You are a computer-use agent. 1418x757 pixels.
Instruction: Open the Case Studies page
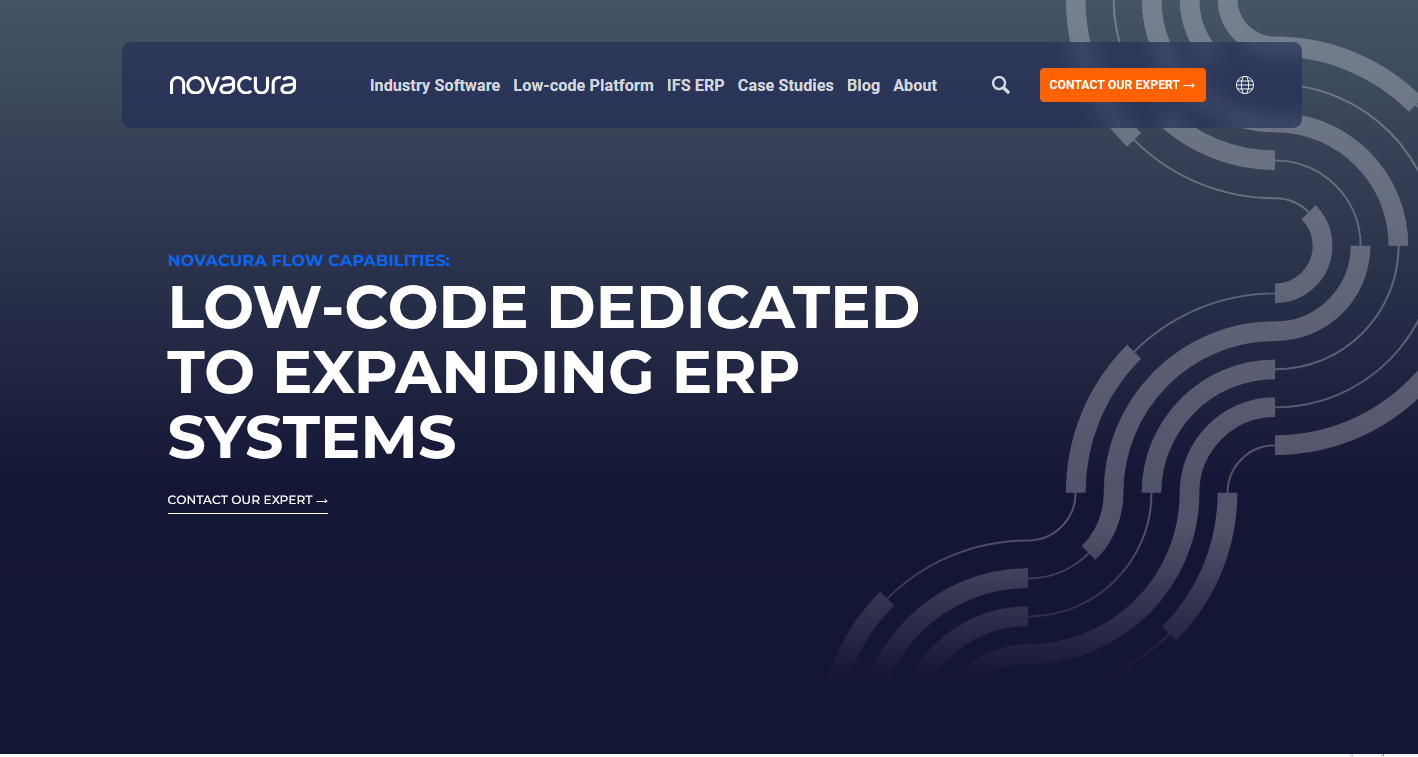click(x=785, y=85)
